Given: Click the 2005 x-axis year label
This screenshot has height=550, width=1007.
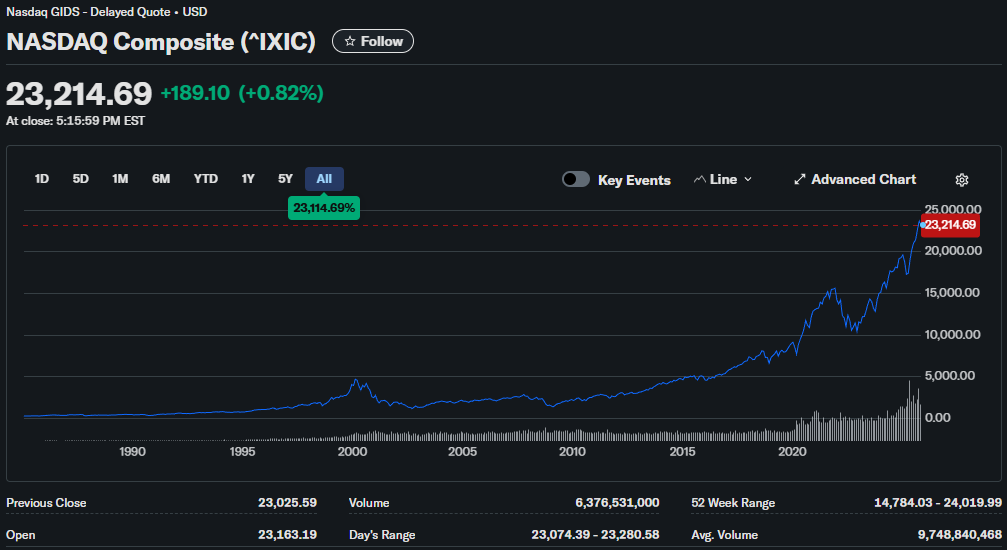Looking at the screenshot, I should tap(462, 452).
